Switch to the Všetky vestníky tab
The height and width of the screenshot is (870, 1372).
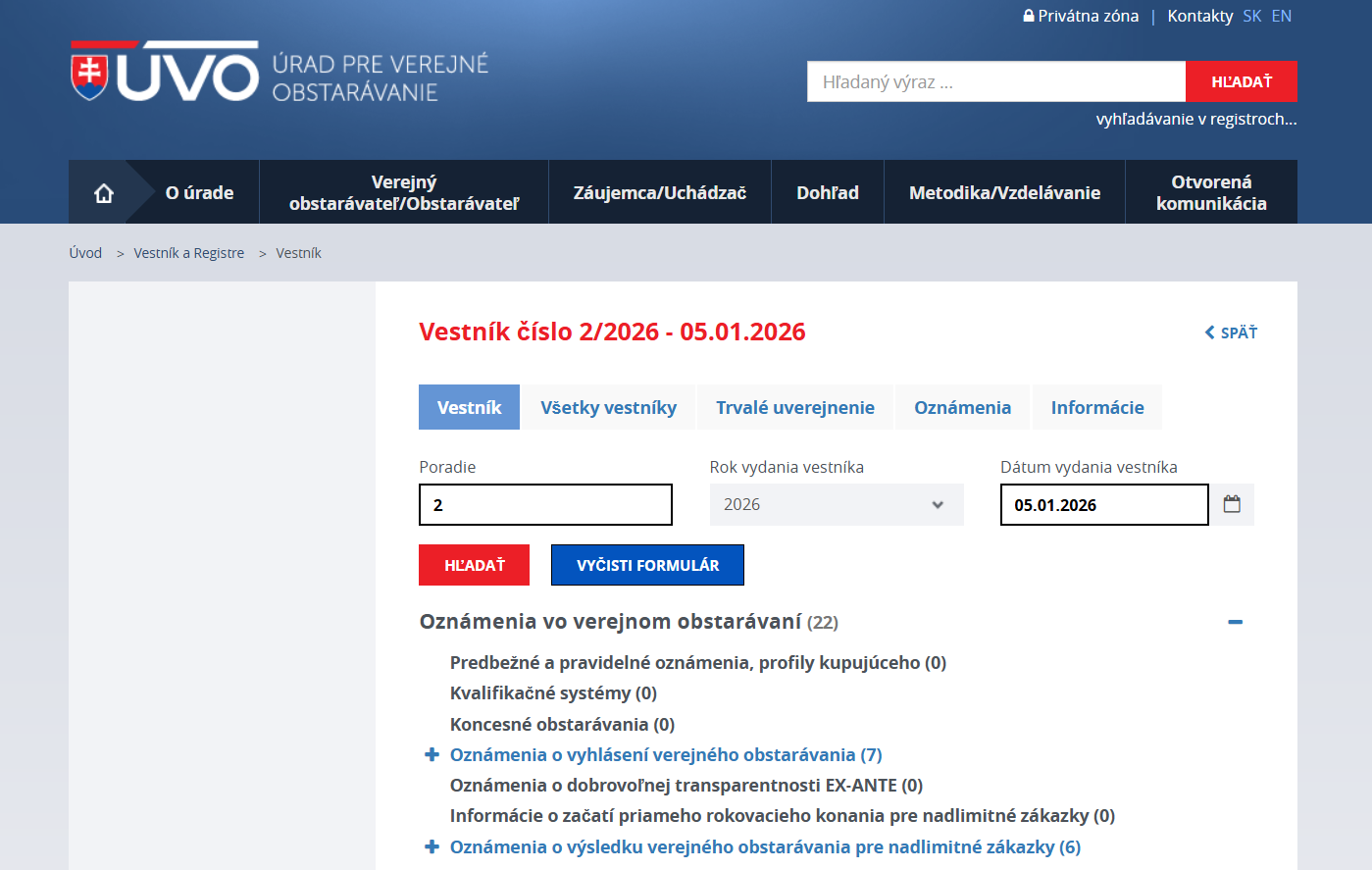[x=608, y=407]
